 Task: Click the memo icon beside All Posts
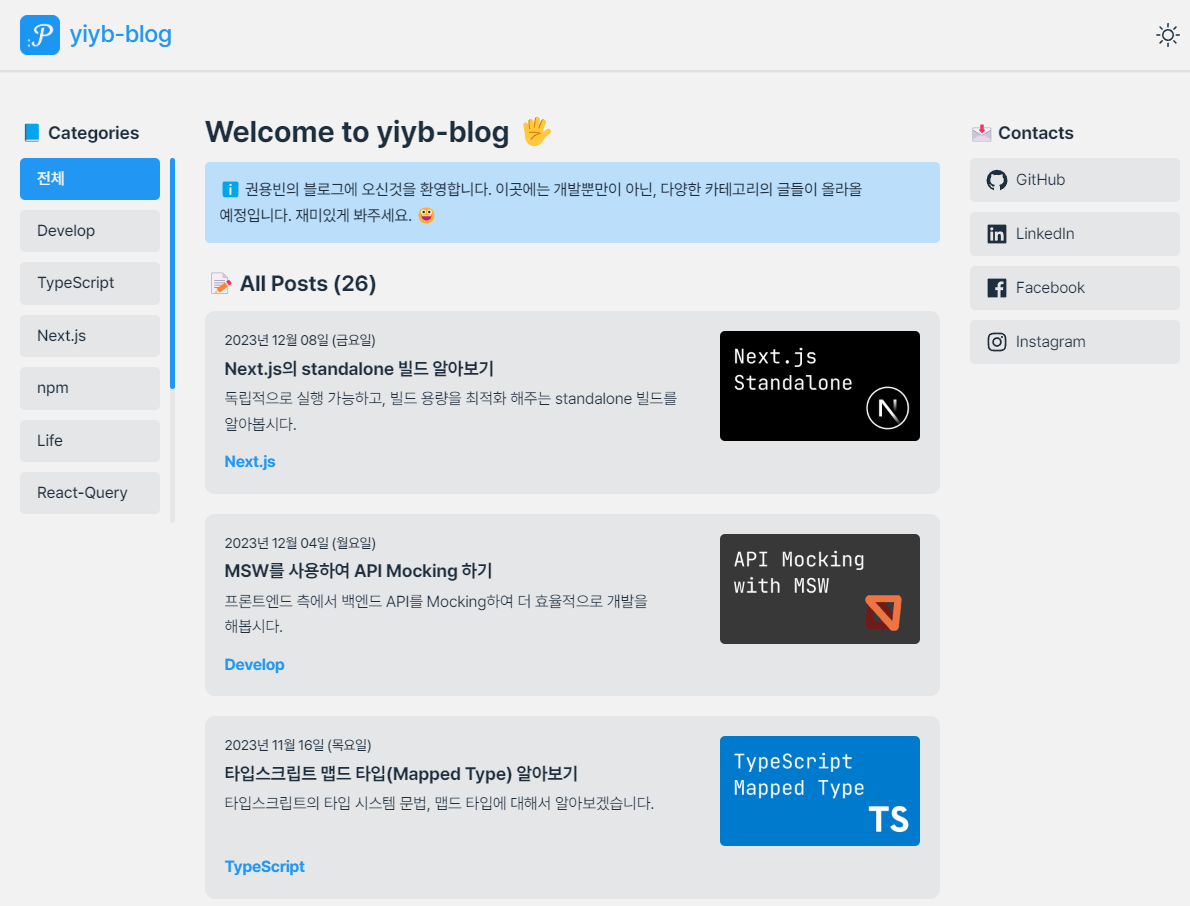tap(220, 285)
